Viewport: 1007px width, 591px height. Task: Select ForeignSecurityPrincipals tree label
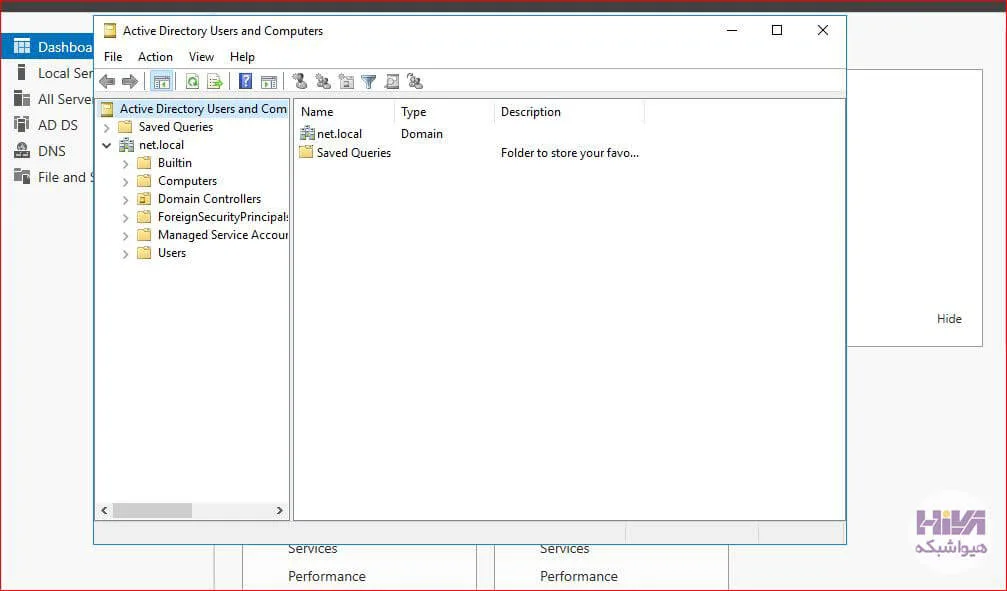[x=223, y=216]
